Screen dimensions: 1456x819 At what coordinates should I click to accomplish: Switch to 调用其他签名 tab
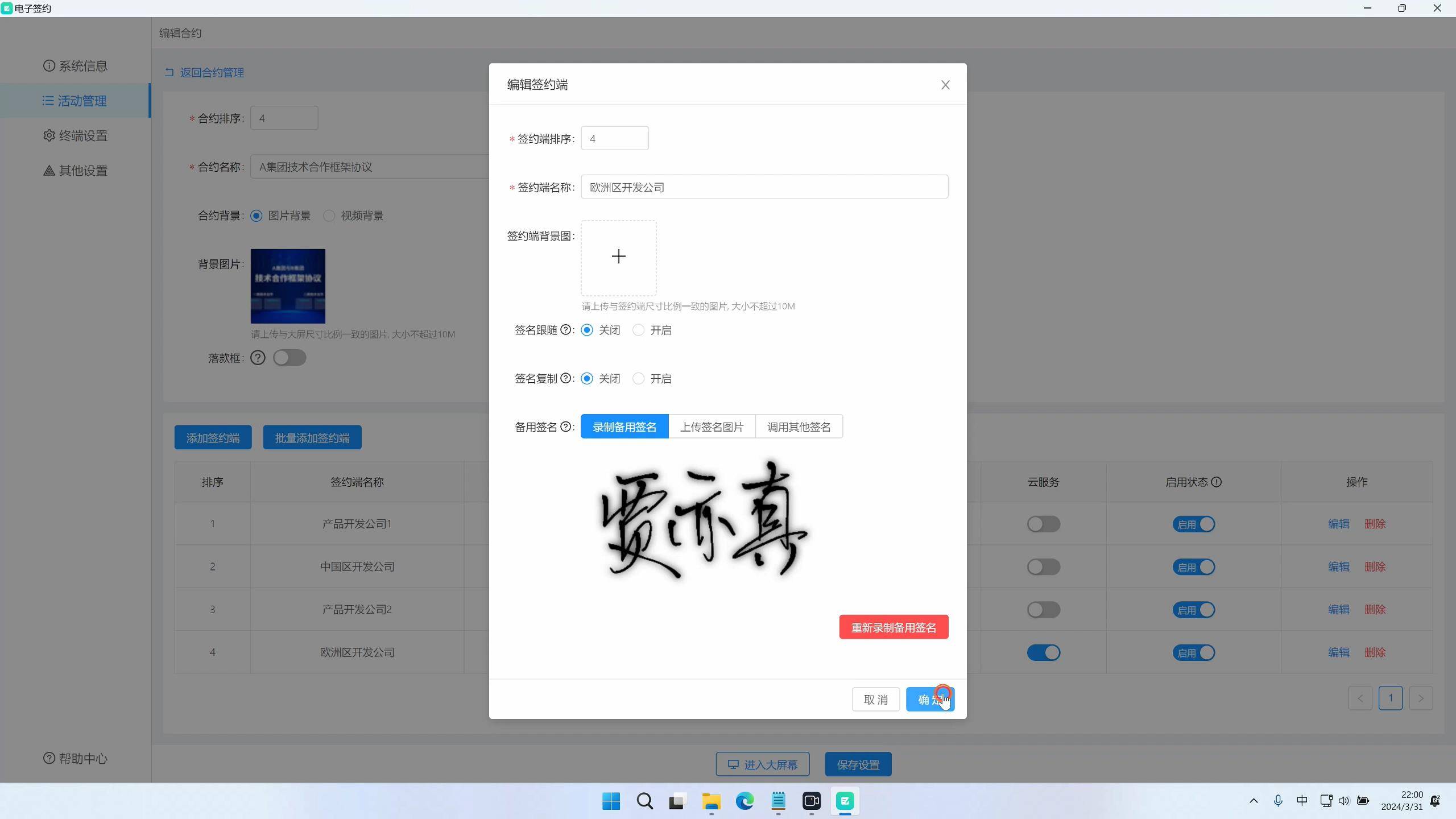pyautogui.click(x=799, y=427)
